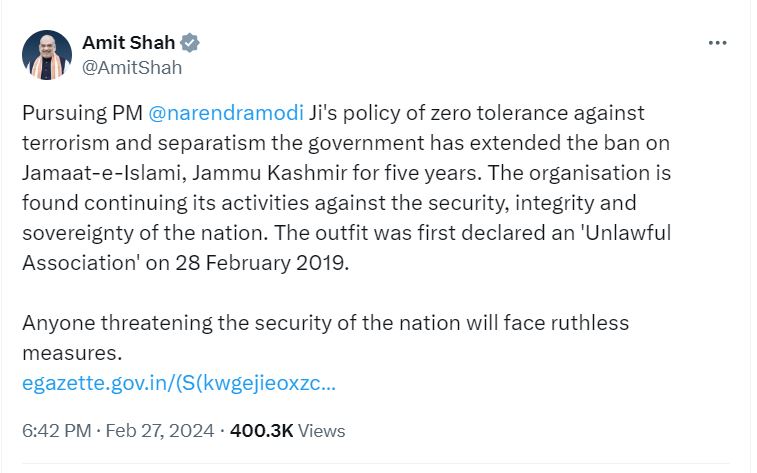Click the Amit Shah display name
Image resolution: width=757 pixels, height=473 pixels.
(128, 43)
